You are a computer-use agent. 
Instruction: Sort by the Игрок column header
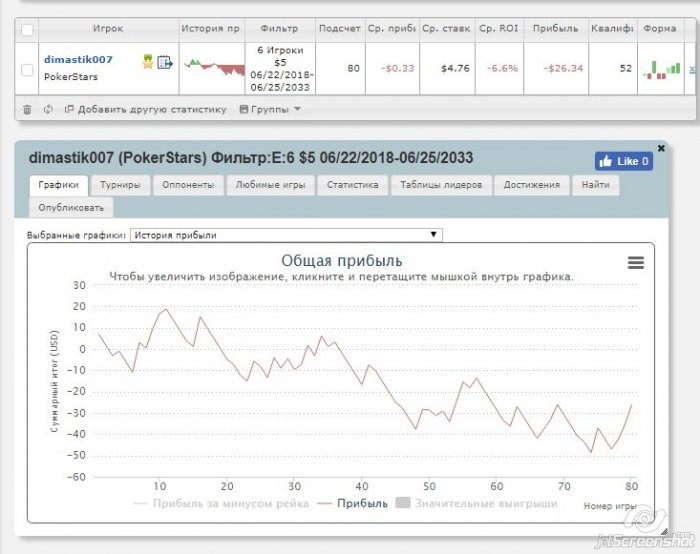108,29
